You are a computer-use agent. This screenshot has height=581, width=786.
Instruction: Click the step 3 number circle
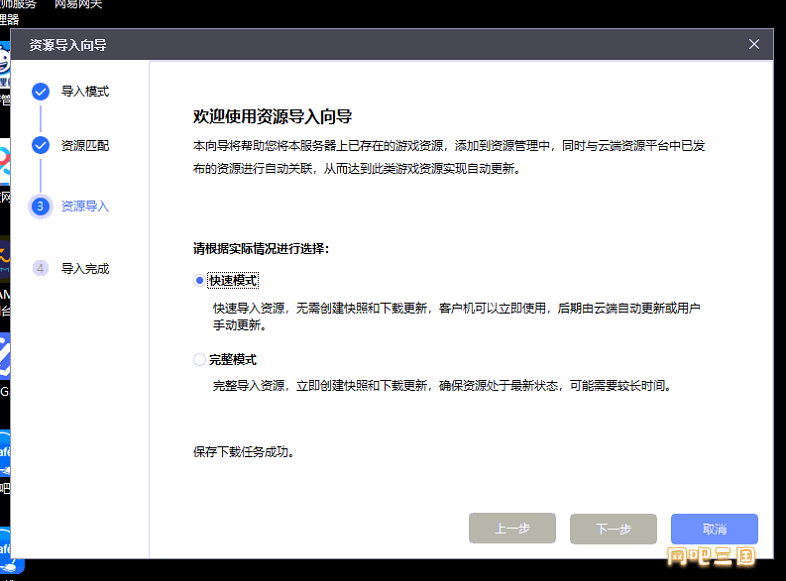pyautogui.click(x=40, y=207)
